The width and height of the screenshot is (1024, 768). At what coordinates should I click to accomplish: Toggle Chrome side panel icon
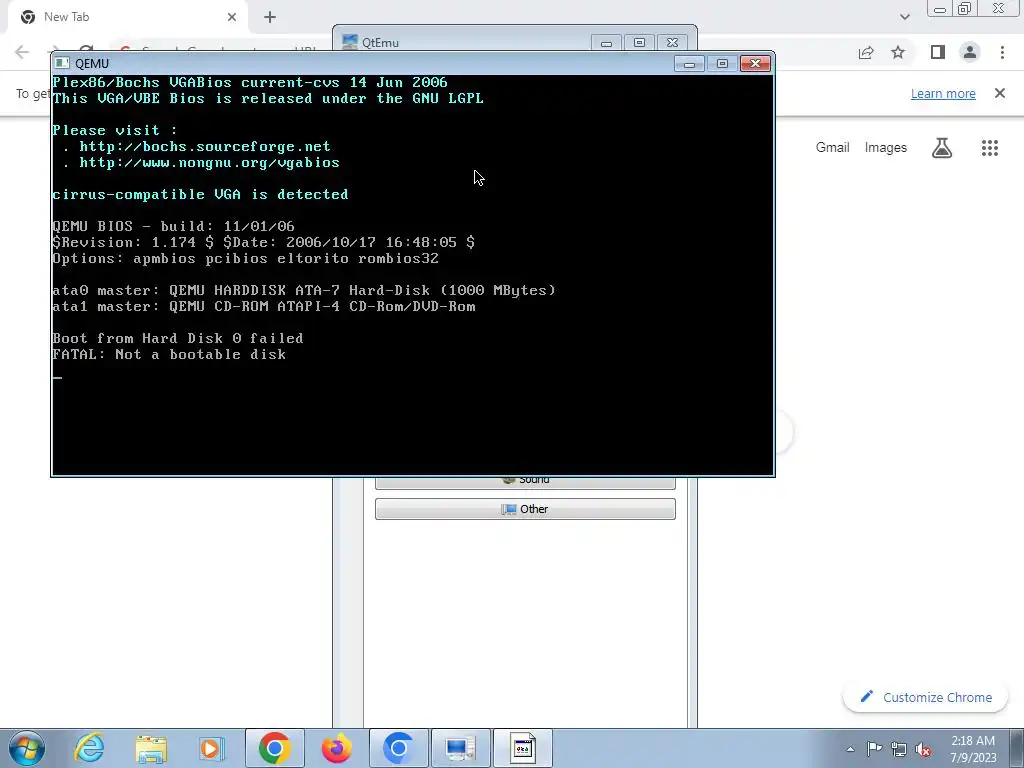tap(938, 52)
